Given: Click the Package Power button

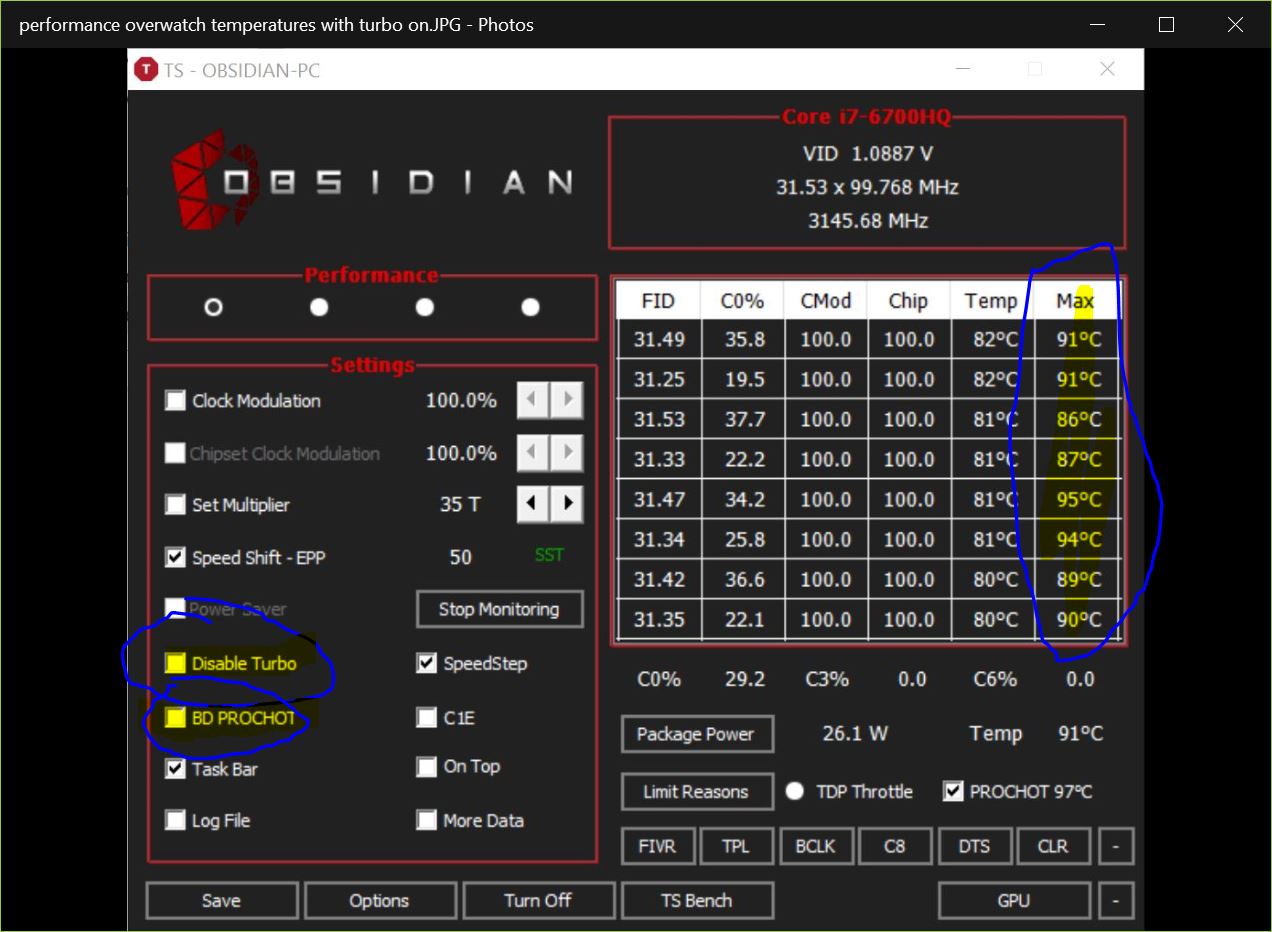Looking at the screenshot, I should pos(695,734).
